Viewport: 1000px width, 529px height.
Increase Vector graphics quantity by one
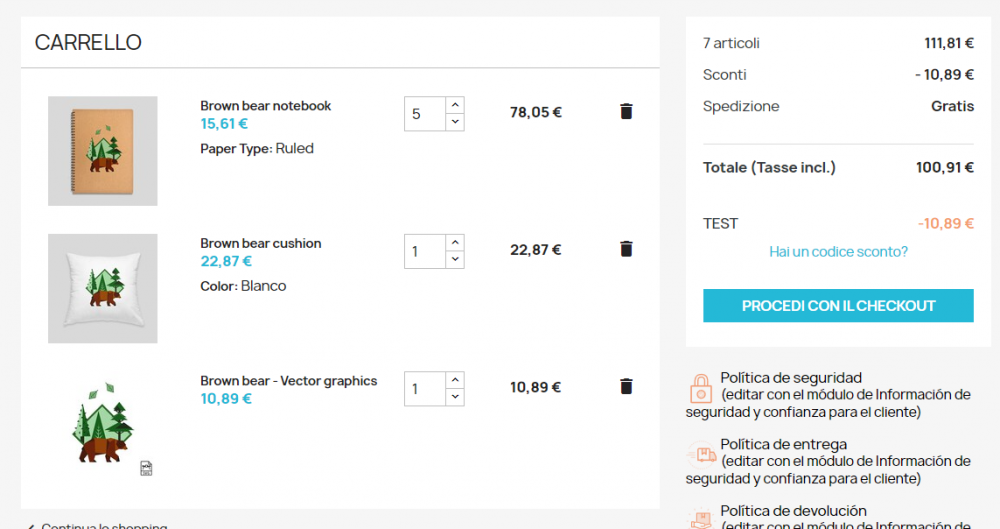point(455,379)
